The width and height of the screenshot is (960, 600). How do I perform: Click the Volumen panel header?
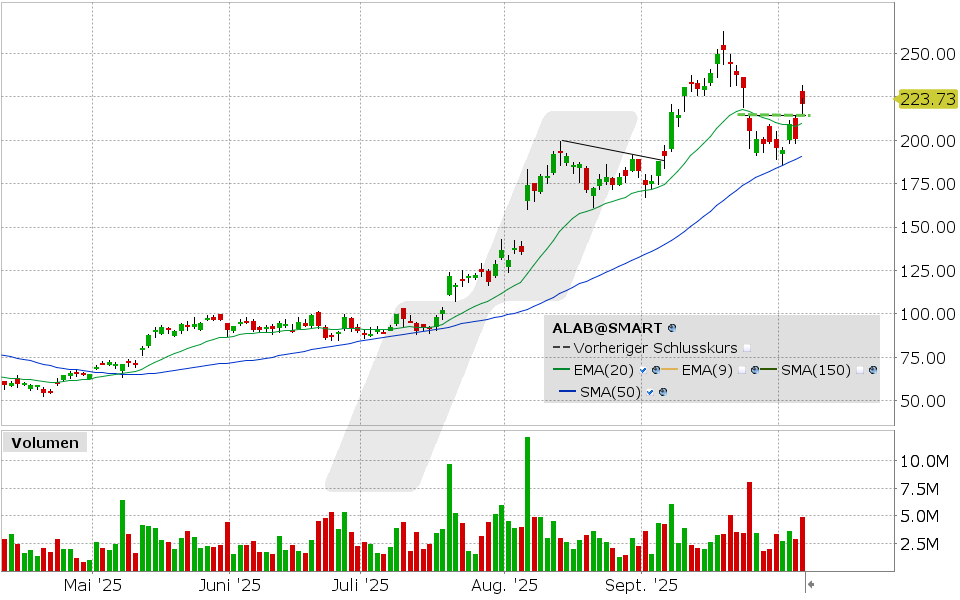44,442
